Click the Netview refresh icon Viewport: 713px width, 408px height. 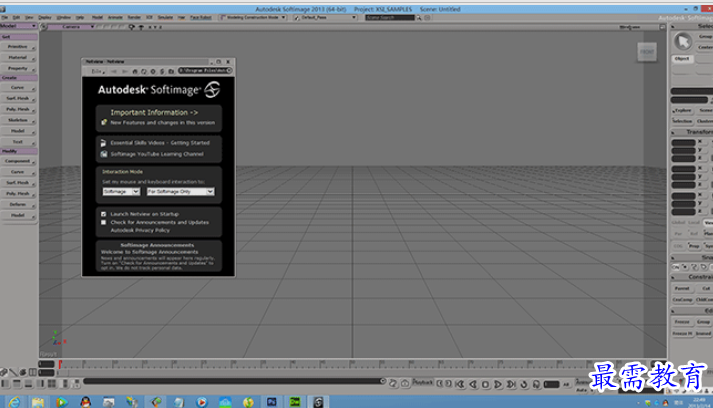click(x=144, y=71)
